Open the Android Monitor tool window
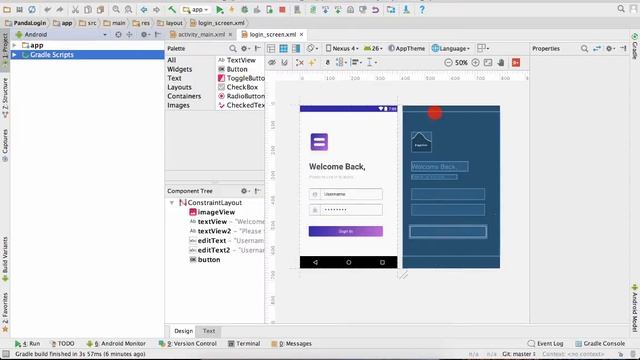The width and height of the screenshot is (640, 360). click(116, 344)
